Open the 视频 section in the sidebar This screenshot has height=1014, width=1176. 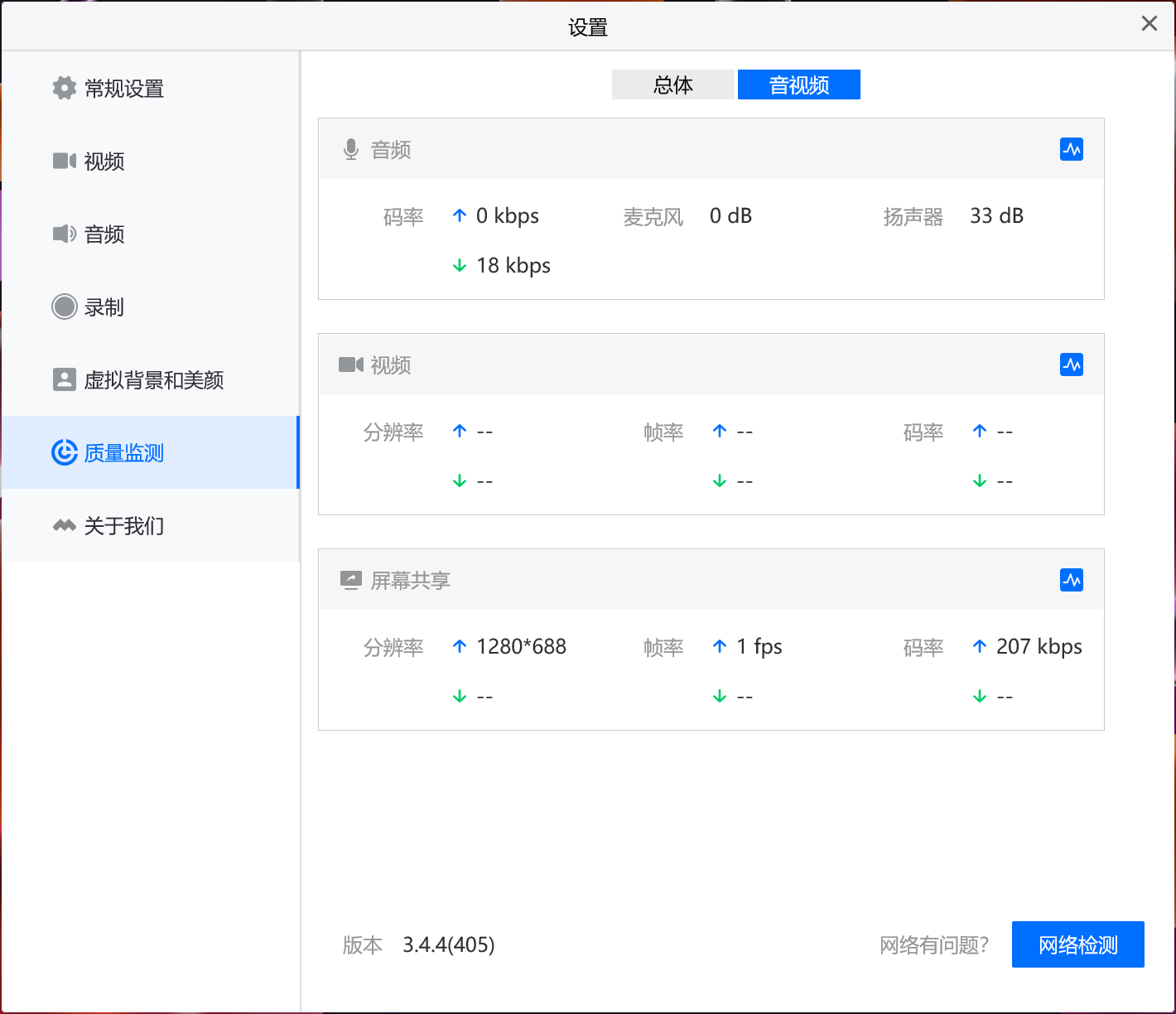point(149,161)
